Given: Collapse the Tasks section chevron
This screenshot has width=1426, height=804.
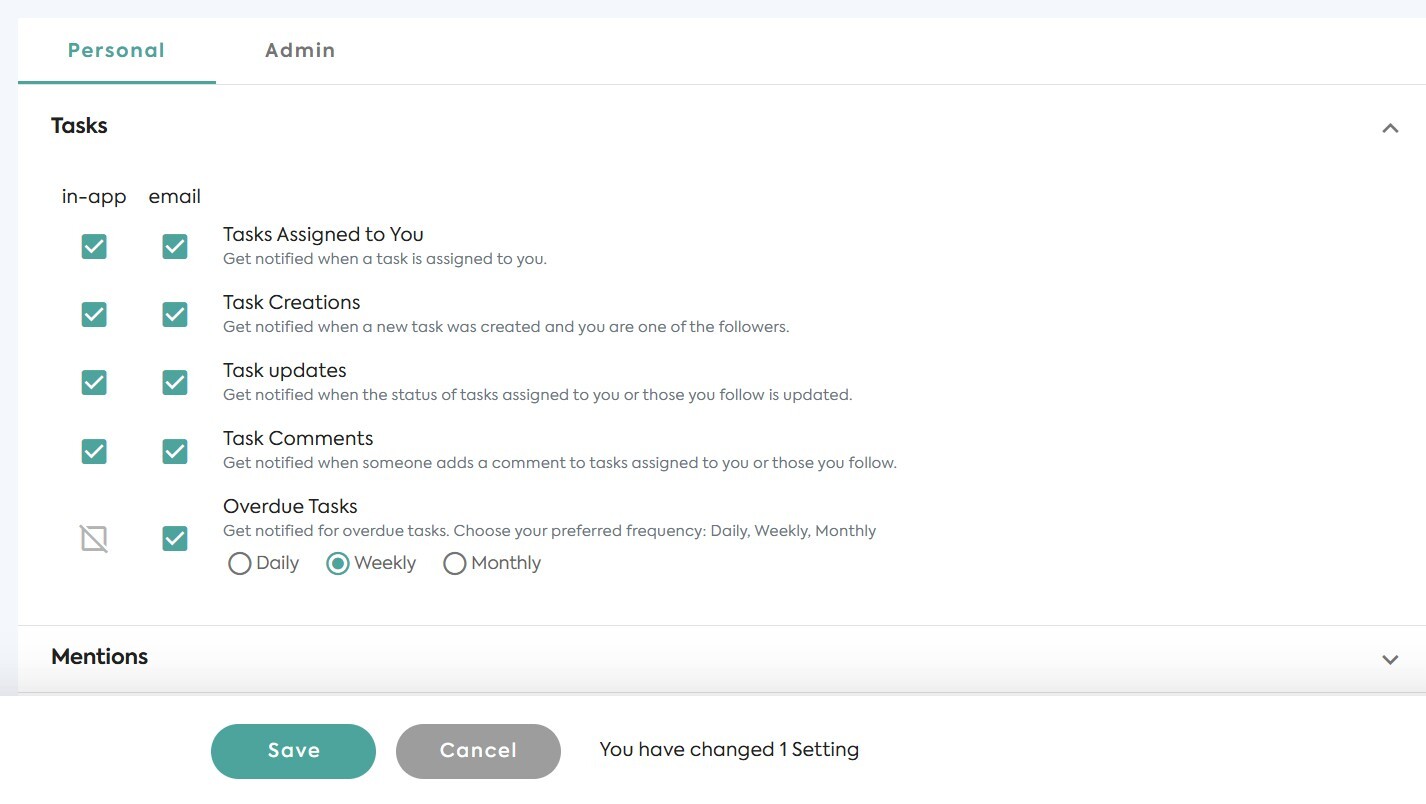Looking at the screenshot, I should tap(1389, 128).
